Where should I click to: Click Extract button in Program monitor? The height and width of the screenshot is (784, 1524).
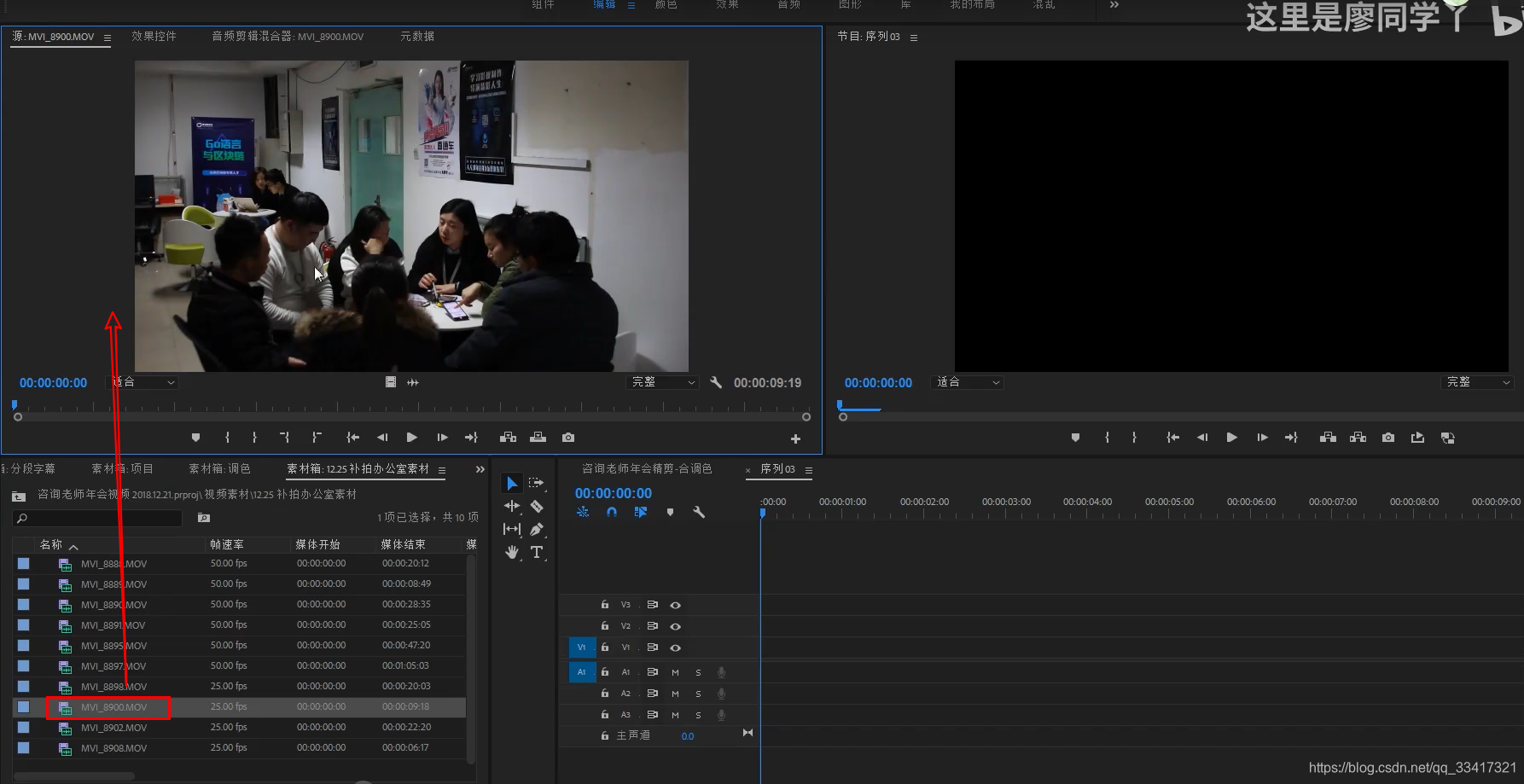point(1358,438)
